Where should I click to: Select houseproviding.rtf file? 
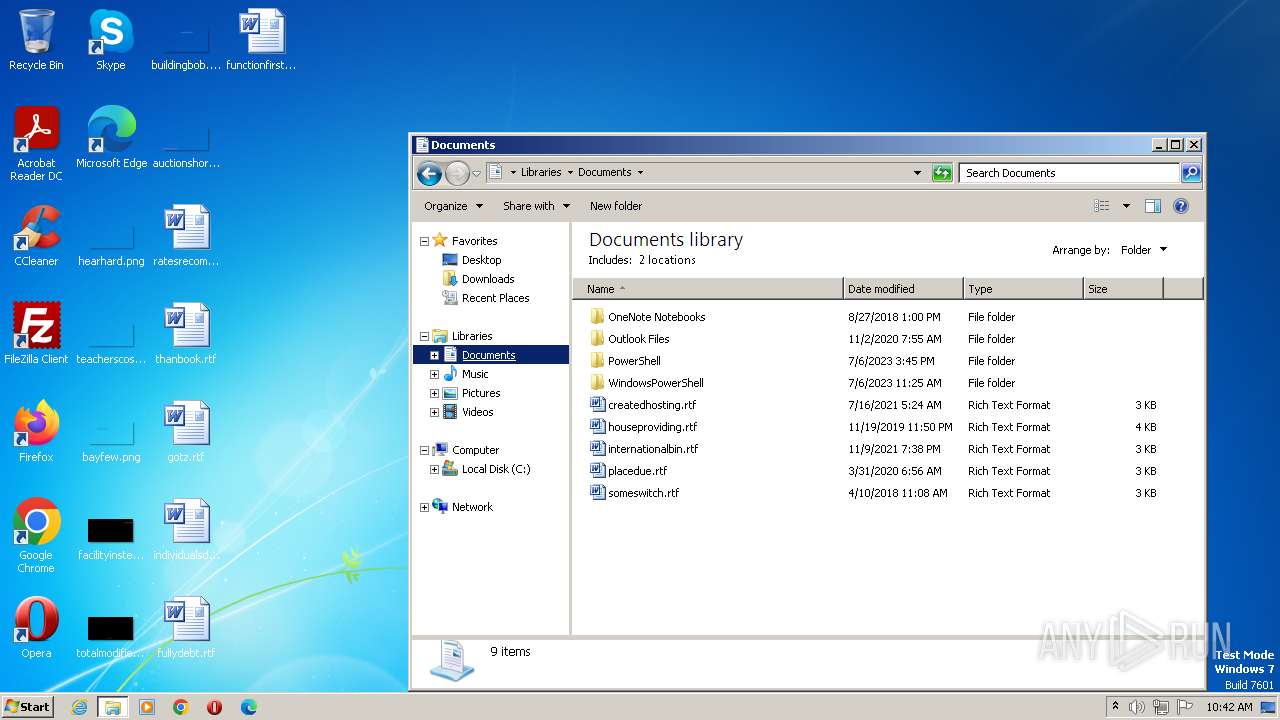(x=643, y=427)
